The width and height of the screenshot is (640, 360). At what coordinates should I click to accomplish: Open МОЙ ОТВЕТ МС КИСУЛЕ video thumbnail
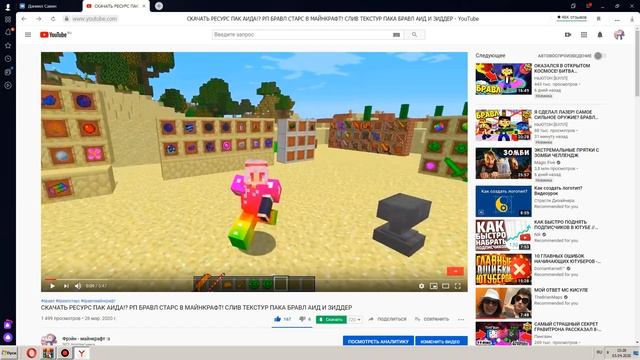point(503,303)
